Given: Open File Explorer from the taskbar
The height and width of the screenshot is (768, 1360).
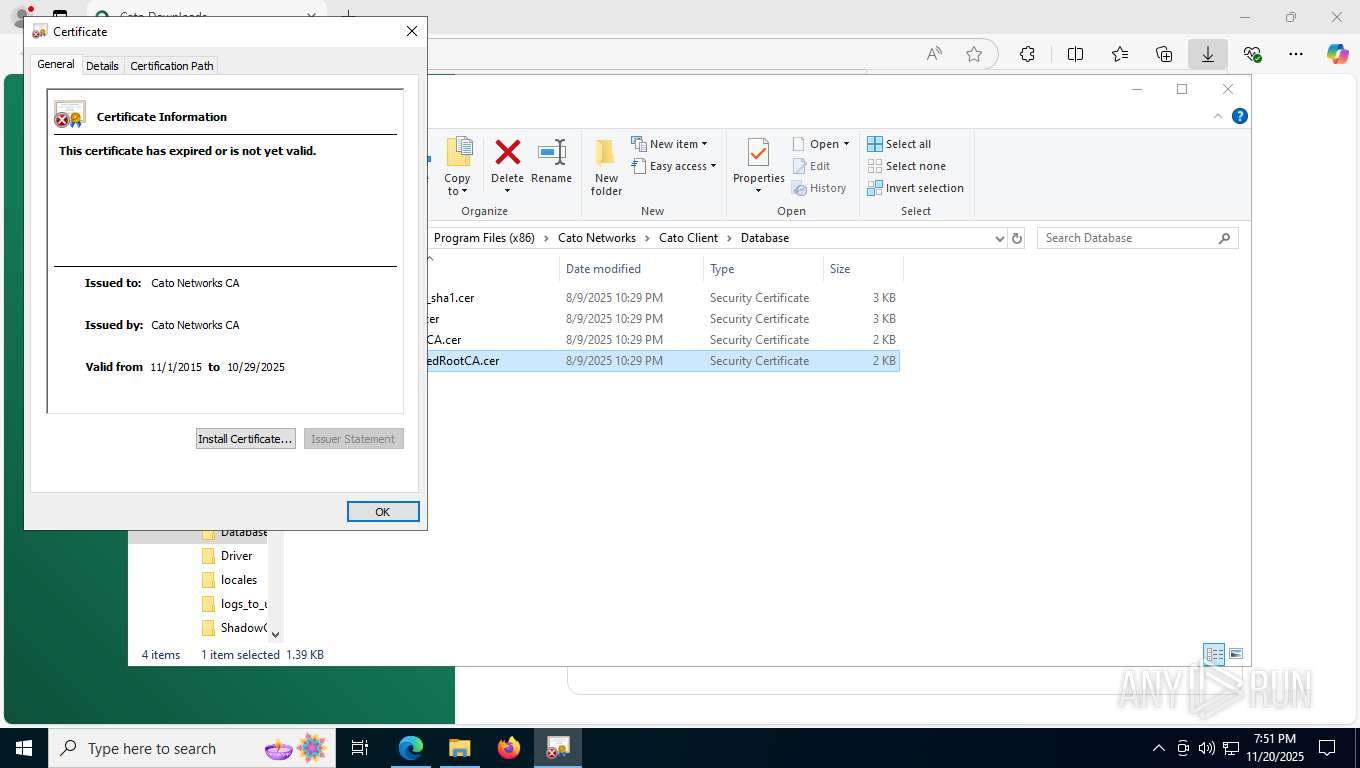Looking at the screenshot, I should [459, 748].
